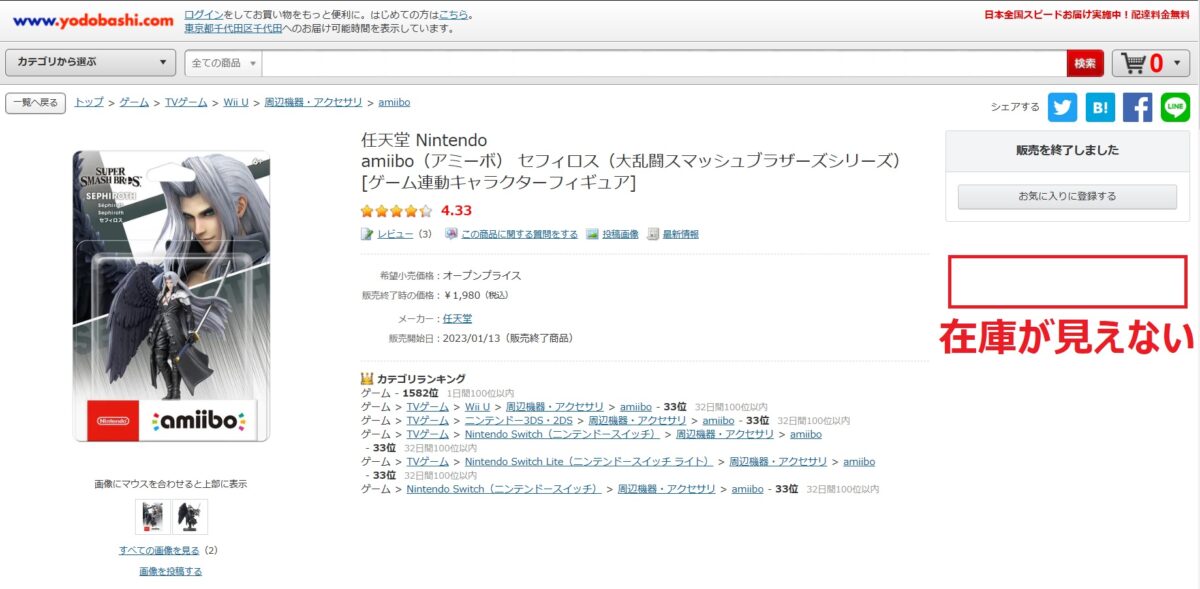Click the 任天堂 Nintendo product title line
1200x589 pixels.
424,139
